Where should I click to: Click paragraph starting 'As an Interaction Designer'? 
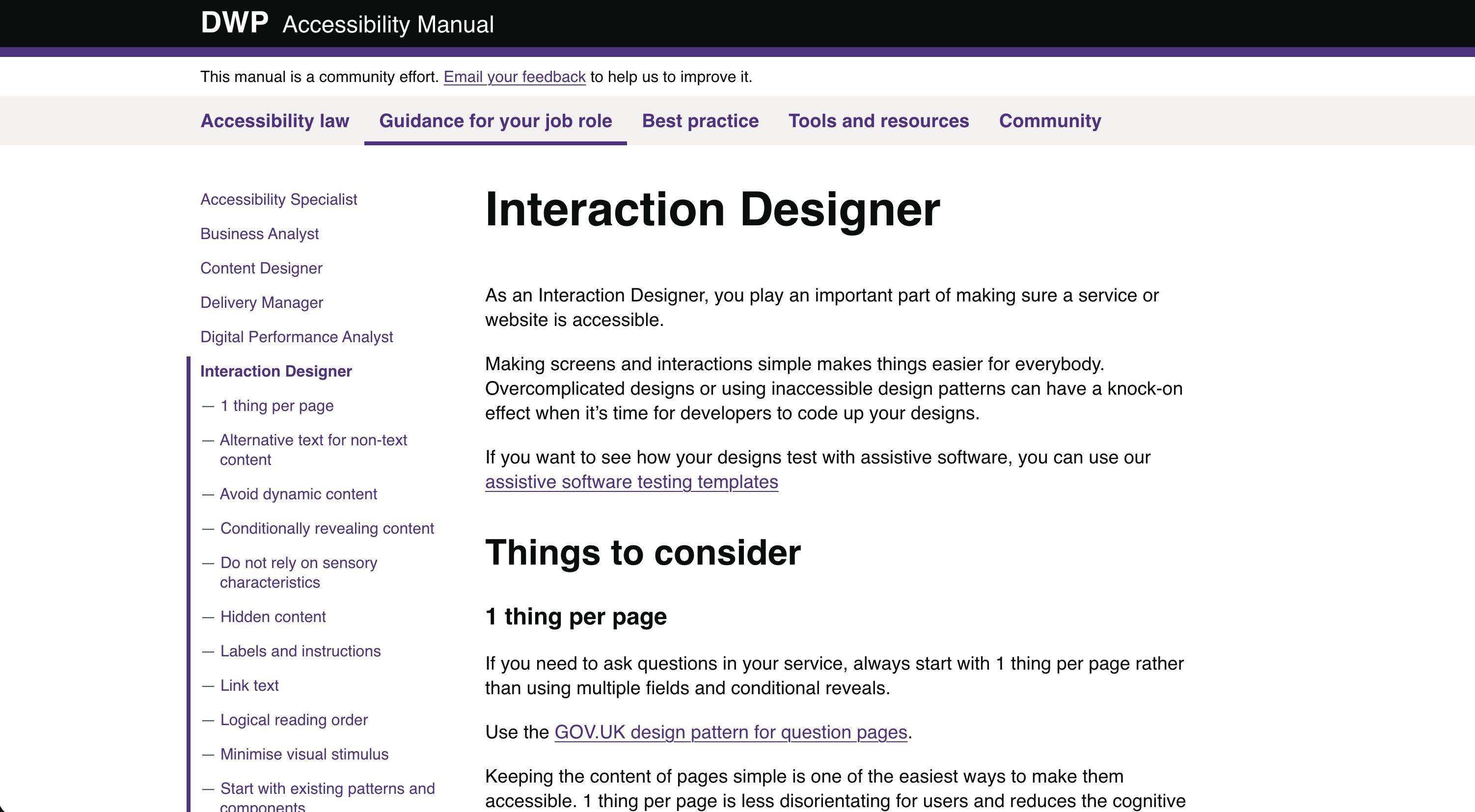click(821, 307)
